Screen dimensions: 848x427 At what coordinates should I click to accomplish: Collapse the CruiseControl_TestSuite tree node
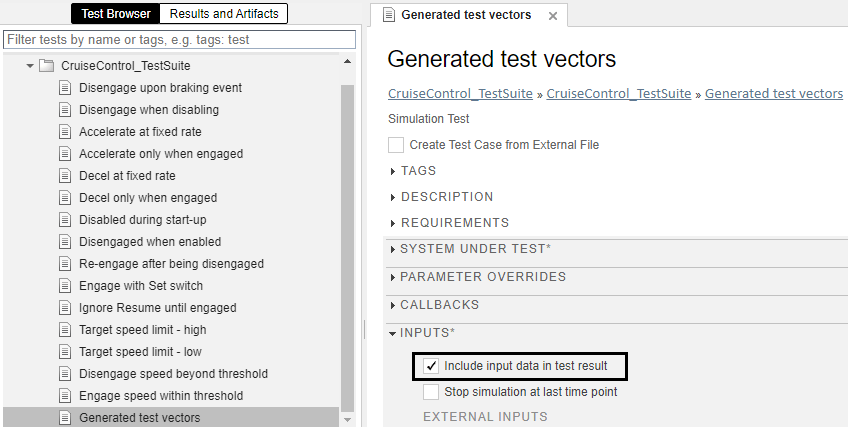30,66
